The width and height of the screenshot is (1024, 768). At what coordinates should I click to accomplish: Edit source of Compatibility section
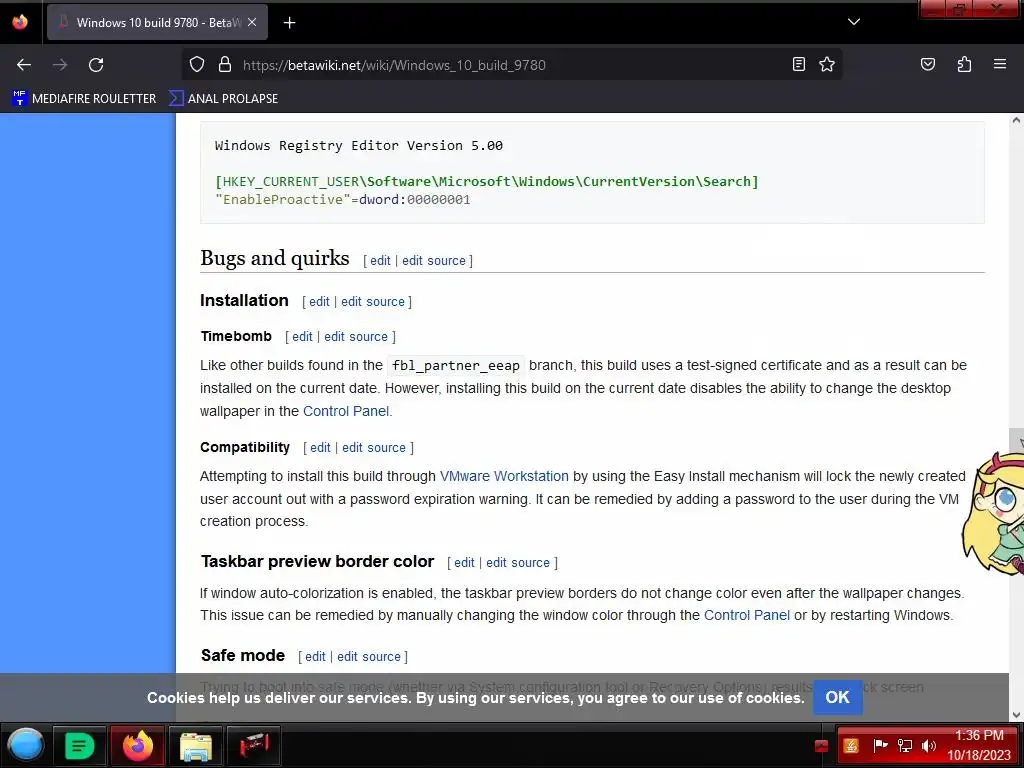pos(374,448)
